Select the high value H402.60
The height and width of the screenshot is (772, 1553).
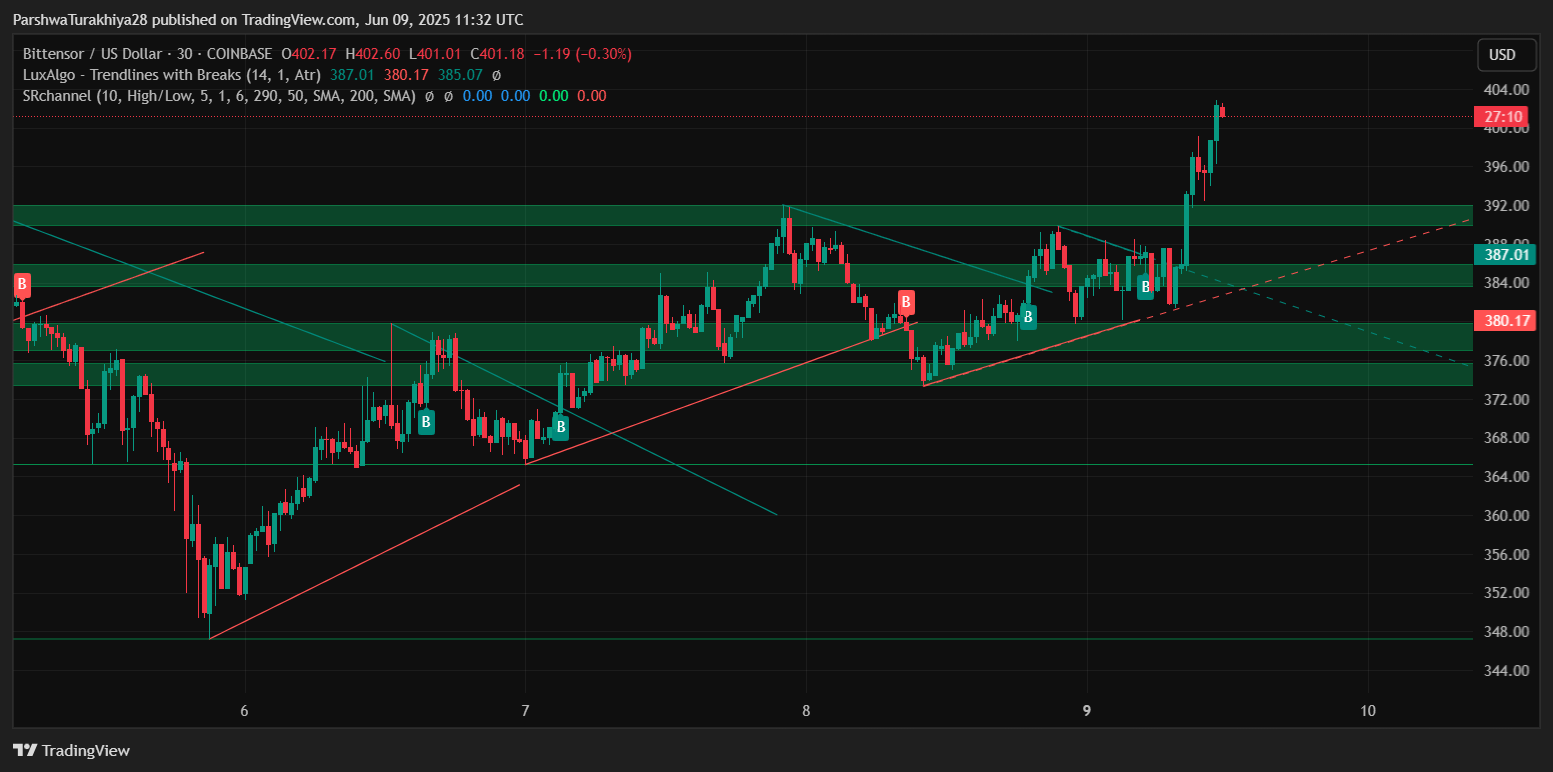[x=373, y=54]
